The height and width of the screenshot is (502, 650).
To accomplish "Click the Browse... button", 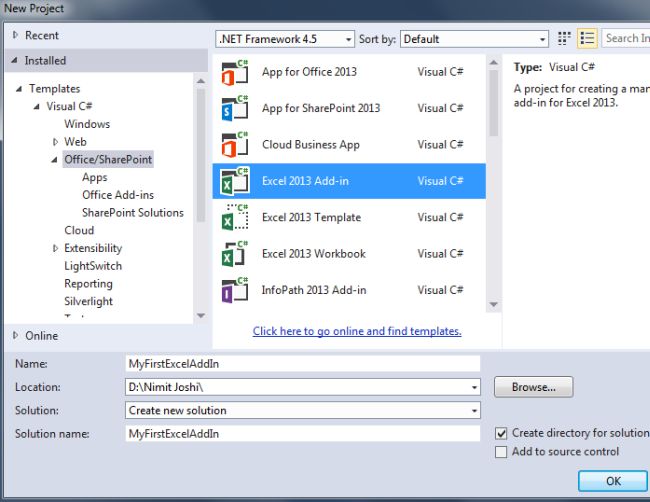I will (x=534, y=387).
